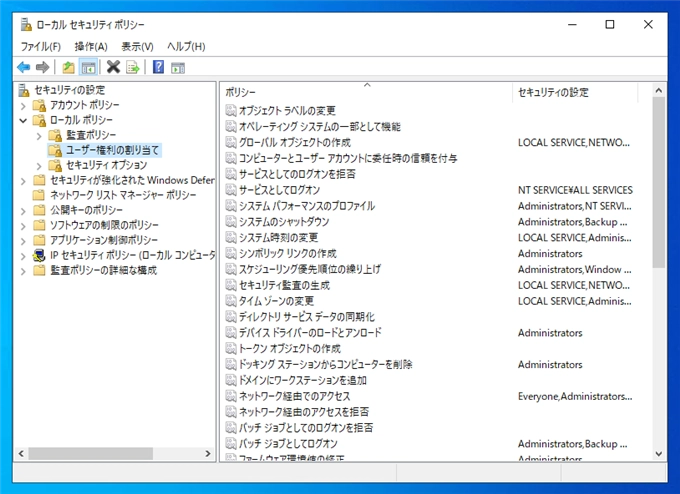The height and width of the screenshot is (494, 680).
Task: Click policy icon beside ネットワーク経由でのアクセス
Action: tap(231, 396)
